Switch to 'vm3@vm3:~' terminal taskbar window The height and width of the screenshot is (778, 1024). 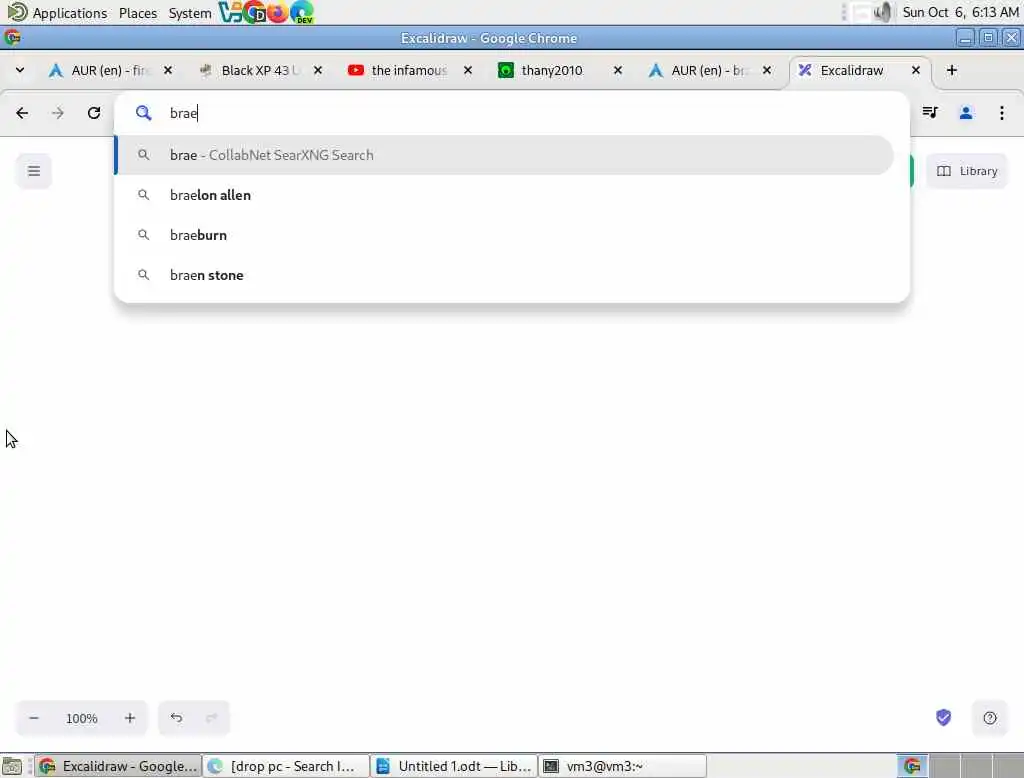(622, 766)
